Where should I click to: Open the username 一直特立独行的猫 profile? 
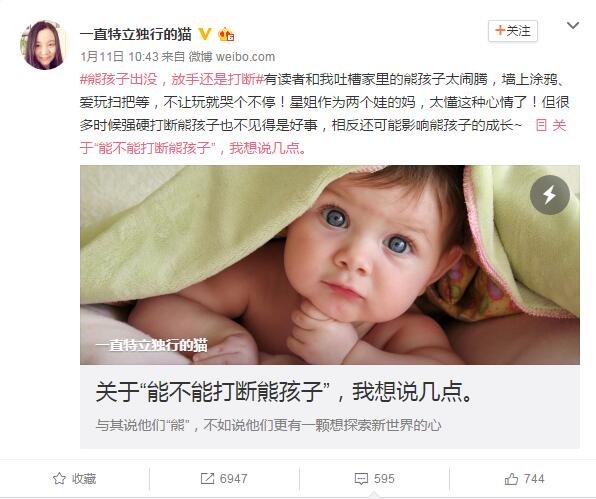coord(136,35)
